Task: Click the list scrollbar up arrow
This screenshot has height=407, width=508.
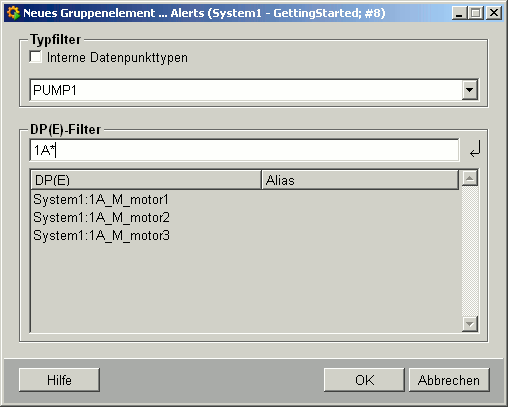Action: tap(470, 178)
